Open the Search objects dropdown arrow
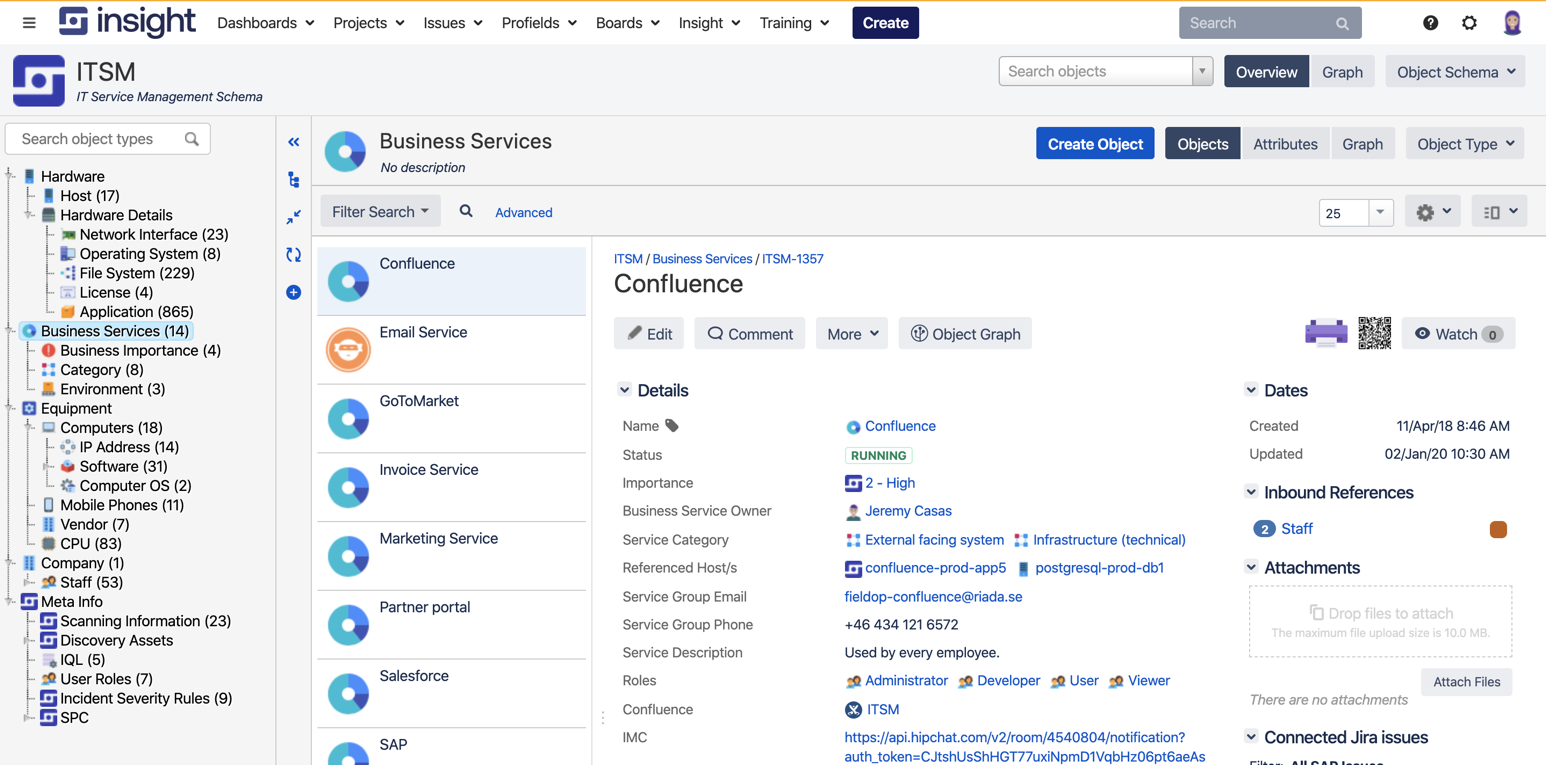 (1202, 71)
